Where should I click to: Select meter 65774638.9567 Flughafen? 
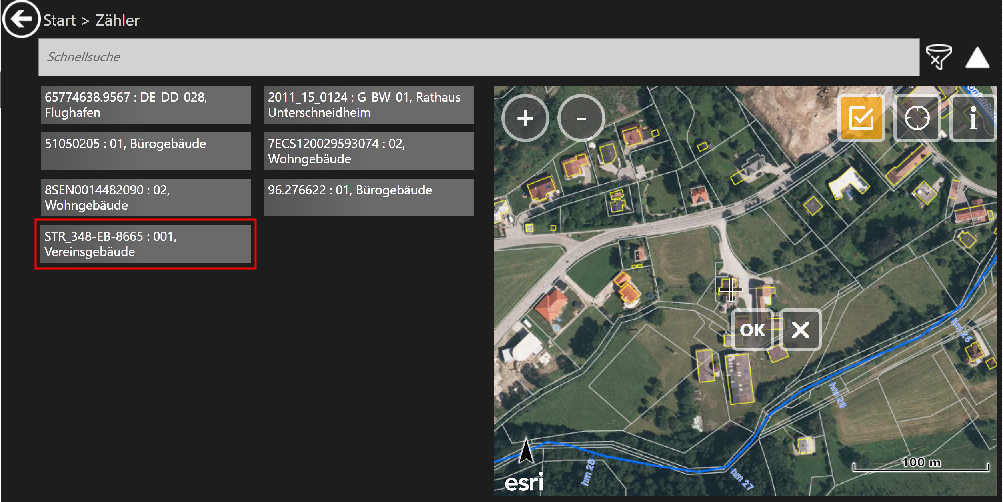click(145, 104)
